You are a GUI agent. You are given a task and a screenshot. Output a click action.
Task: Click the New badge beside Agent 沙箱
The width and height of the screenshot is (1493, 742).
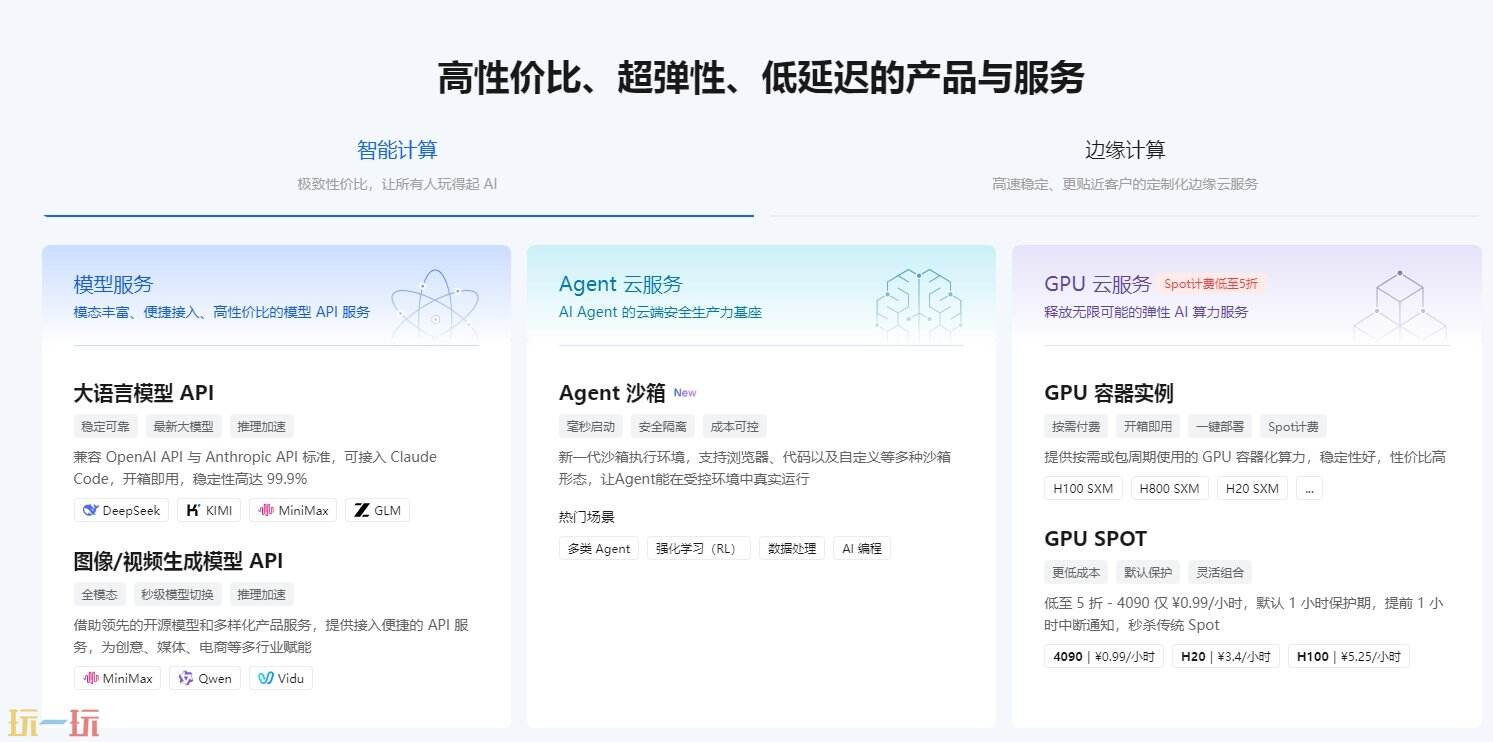[685, 392]
